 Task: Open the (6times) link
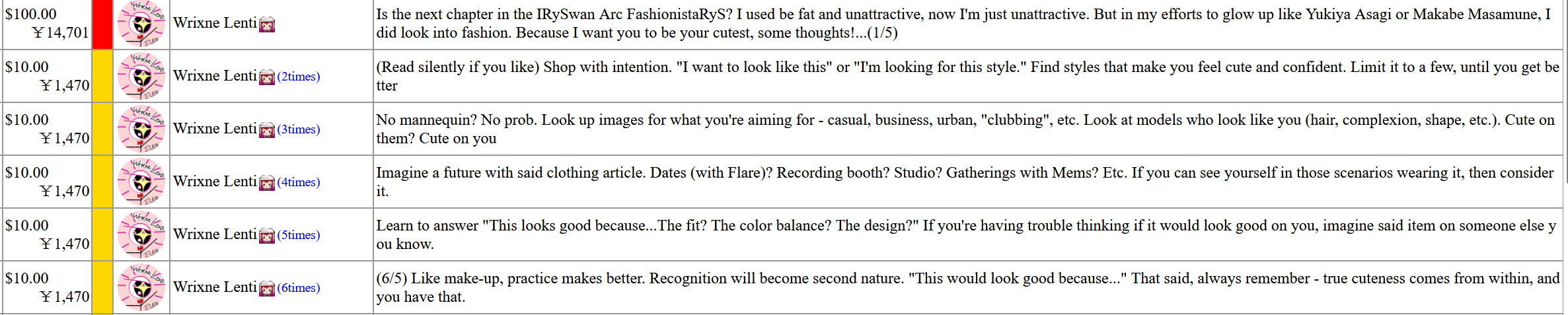click(299, 288)
